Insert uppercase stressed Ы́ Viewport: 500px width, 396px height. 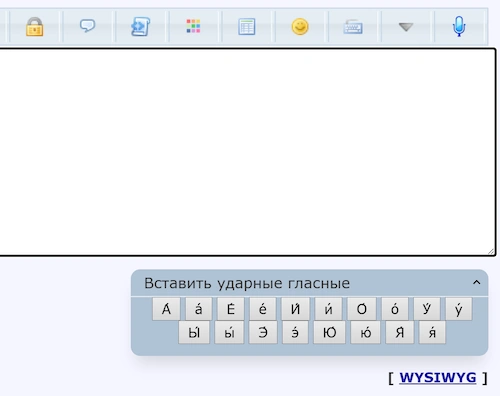pyautogui.click(x=194, y=332)
